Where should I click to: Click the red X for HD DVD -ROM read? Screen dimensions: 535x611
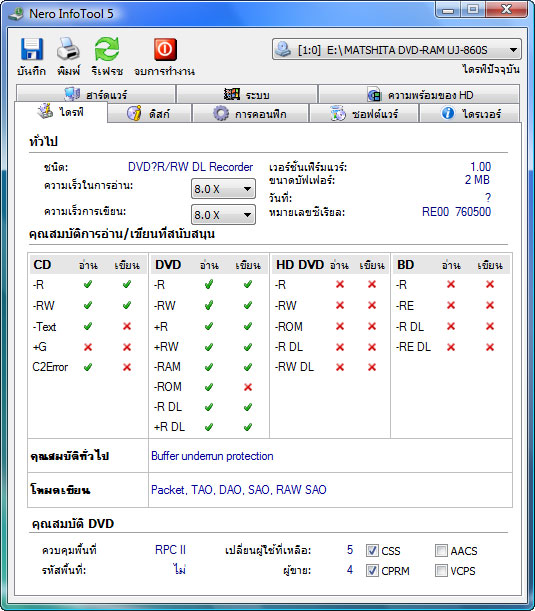tap(340, 326)
